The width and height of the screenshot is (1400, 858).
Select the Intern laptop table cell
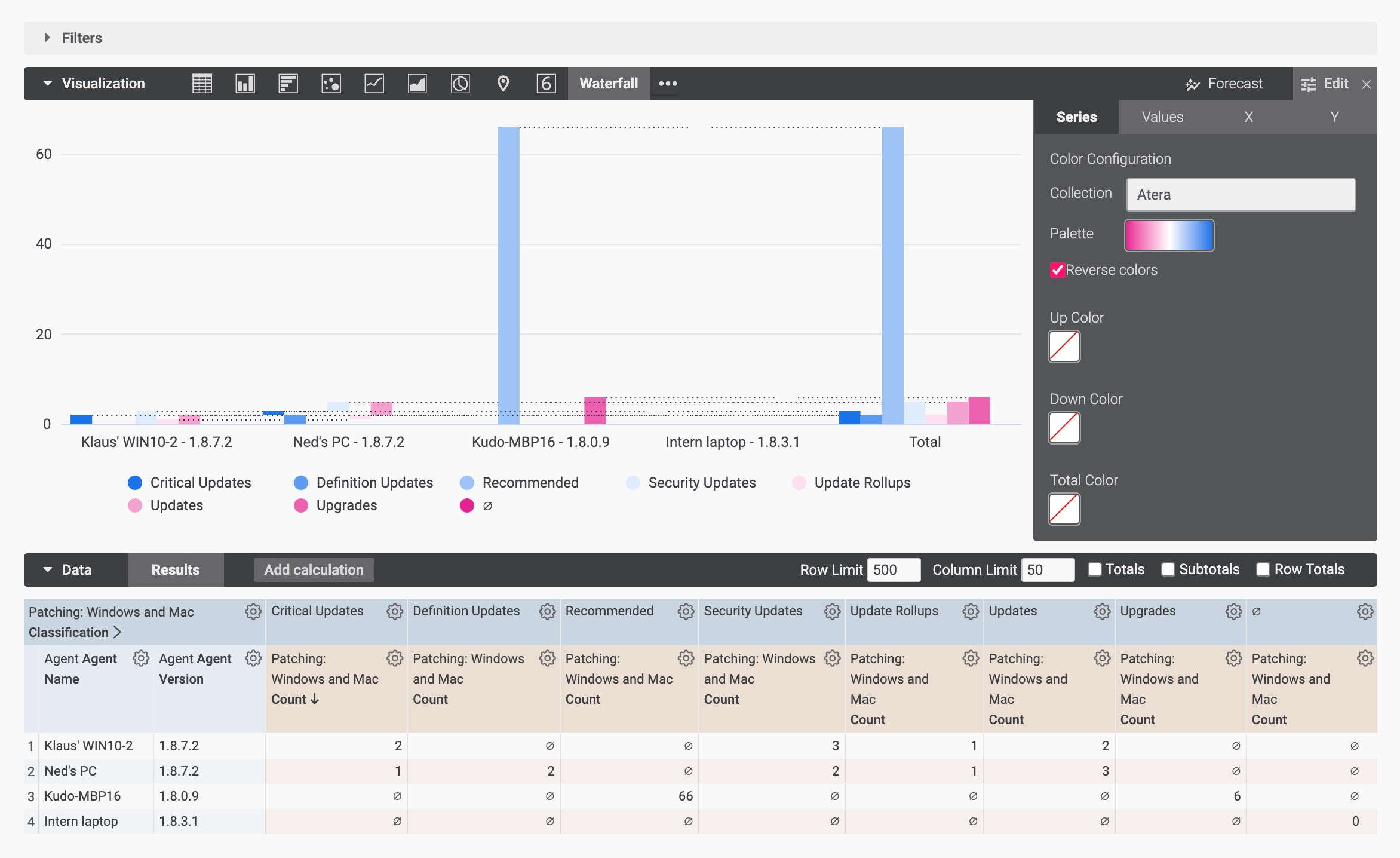[x=96, y=821]
